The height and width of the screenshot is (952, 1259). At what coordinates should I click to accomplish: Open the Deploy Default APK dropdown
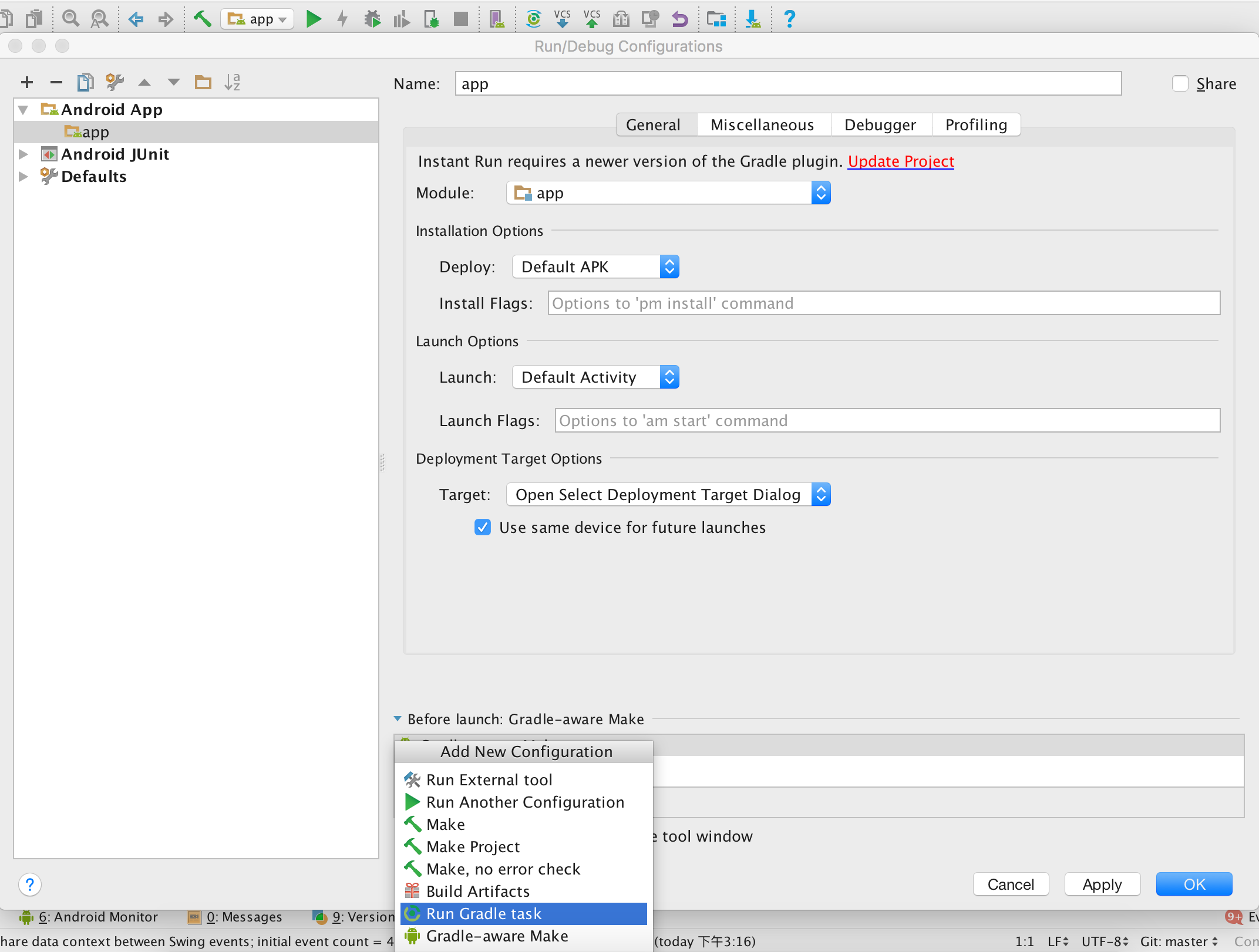(595, 267)
